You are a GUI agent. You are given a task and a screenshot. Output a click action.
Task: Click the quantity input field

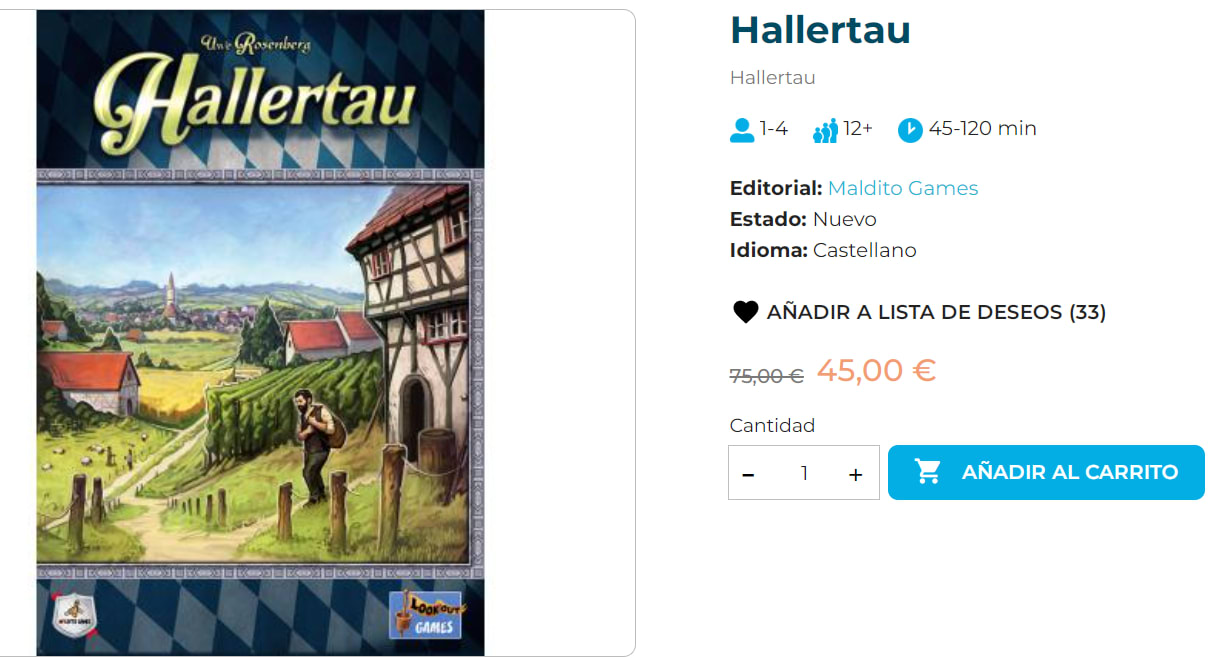[x=804, y=473]
